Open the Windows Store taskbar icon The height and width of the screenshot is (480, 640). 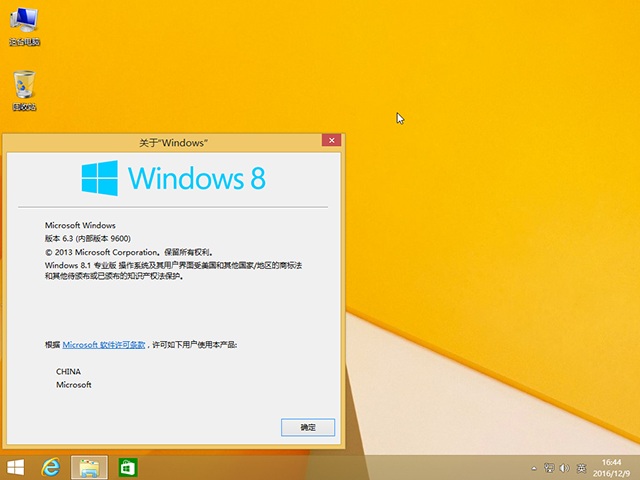[128, 467]
